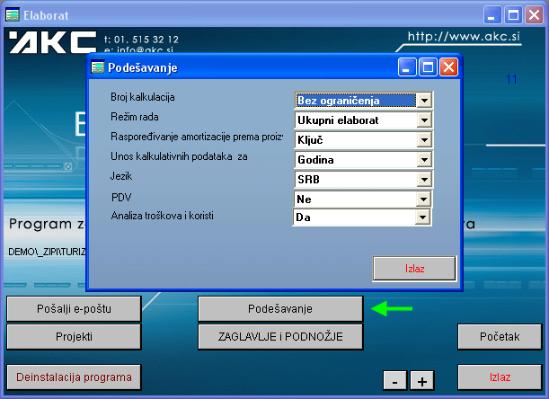The height and width of the screenshot is (399, 549).
Task: Open ZAGLAVLJE i PODNOŽJE button
Action: click(280, 337)
